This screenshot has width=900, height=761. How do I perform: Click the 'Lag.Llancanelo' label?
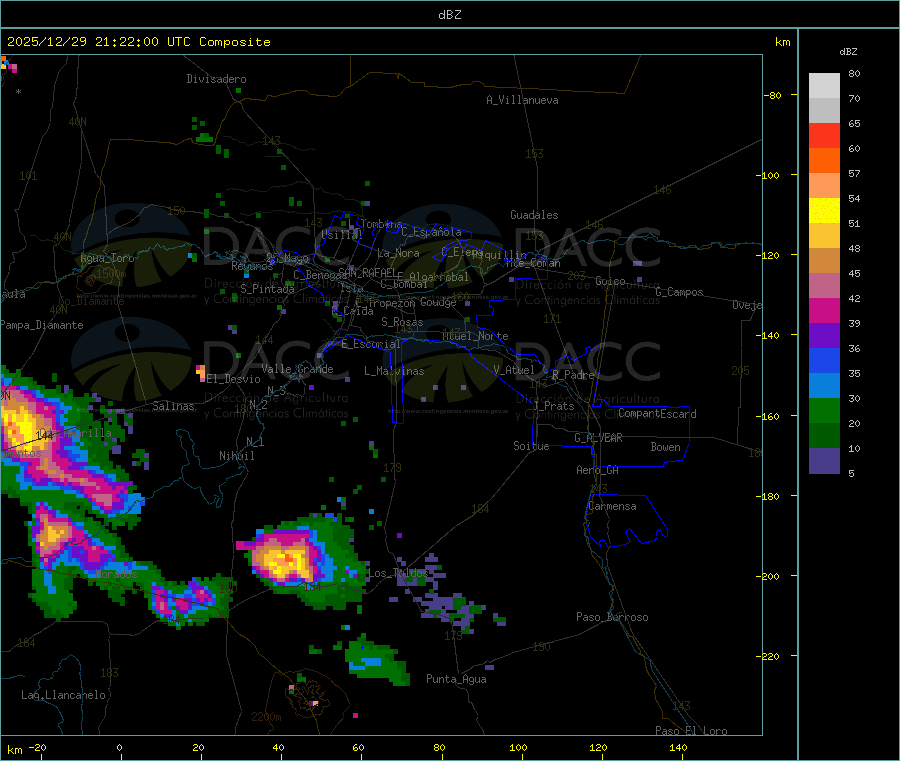63,695
